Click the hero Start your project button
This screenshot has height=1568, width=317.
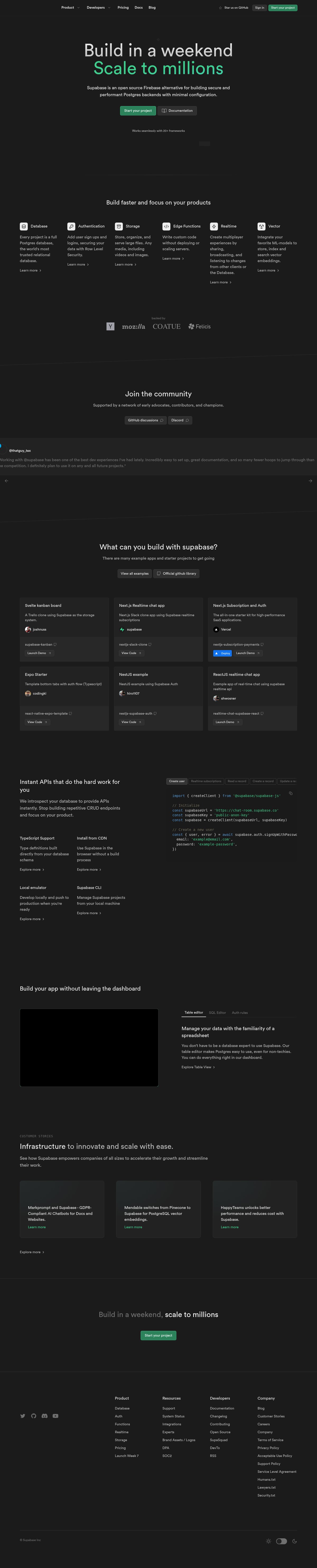[x=138, y=111]
